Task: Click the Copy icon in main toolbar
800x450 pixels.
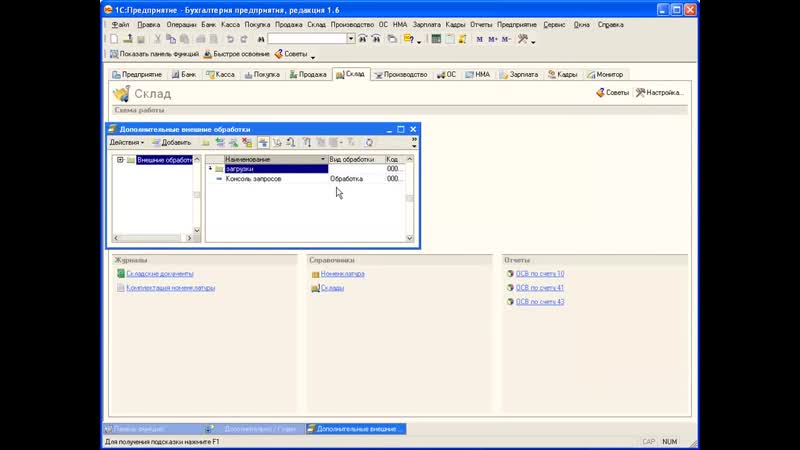Action: pos(171,39)
